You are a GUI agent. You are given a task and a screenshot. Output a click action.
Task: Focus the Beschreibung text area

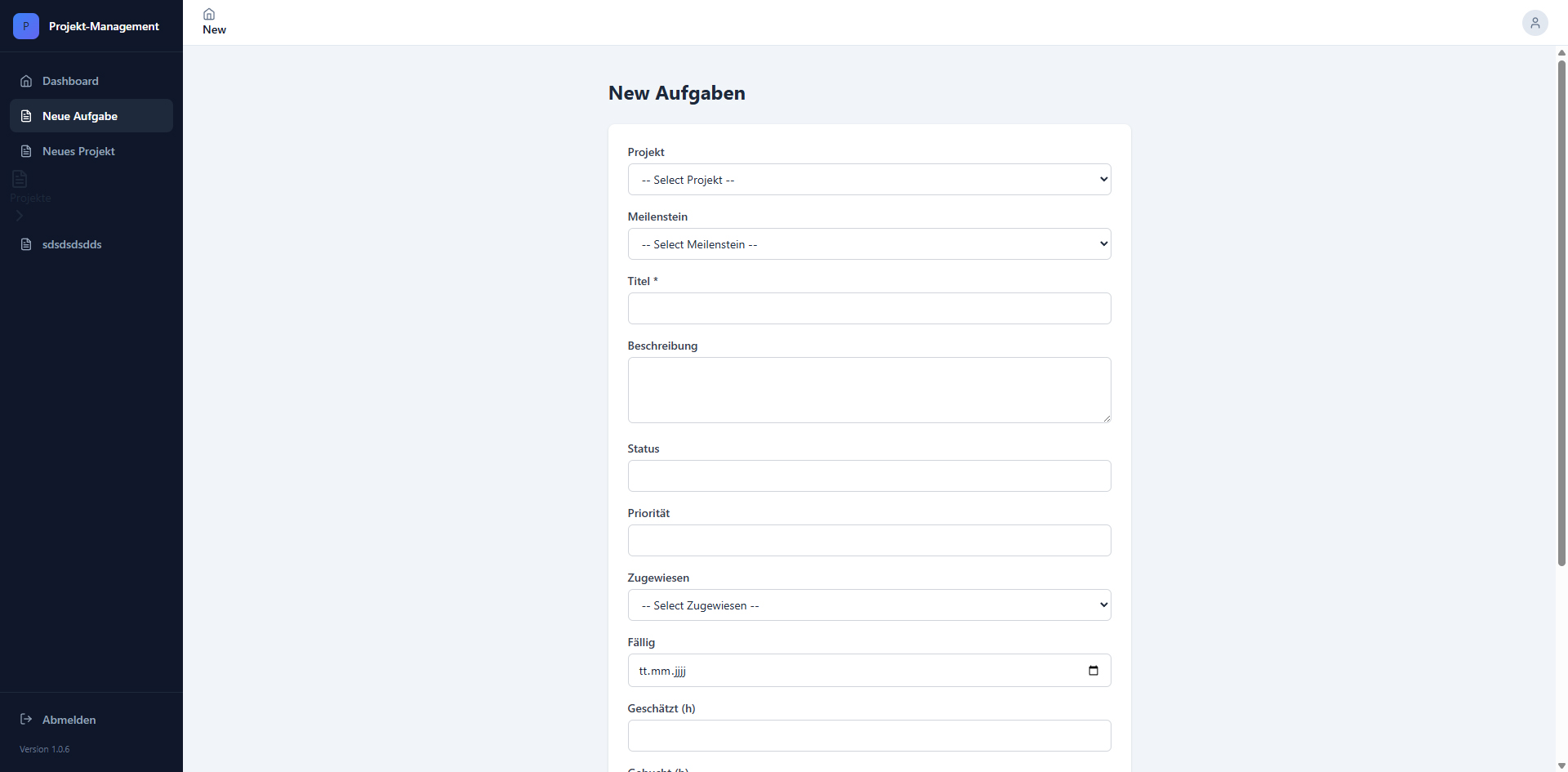coord(869,390)
